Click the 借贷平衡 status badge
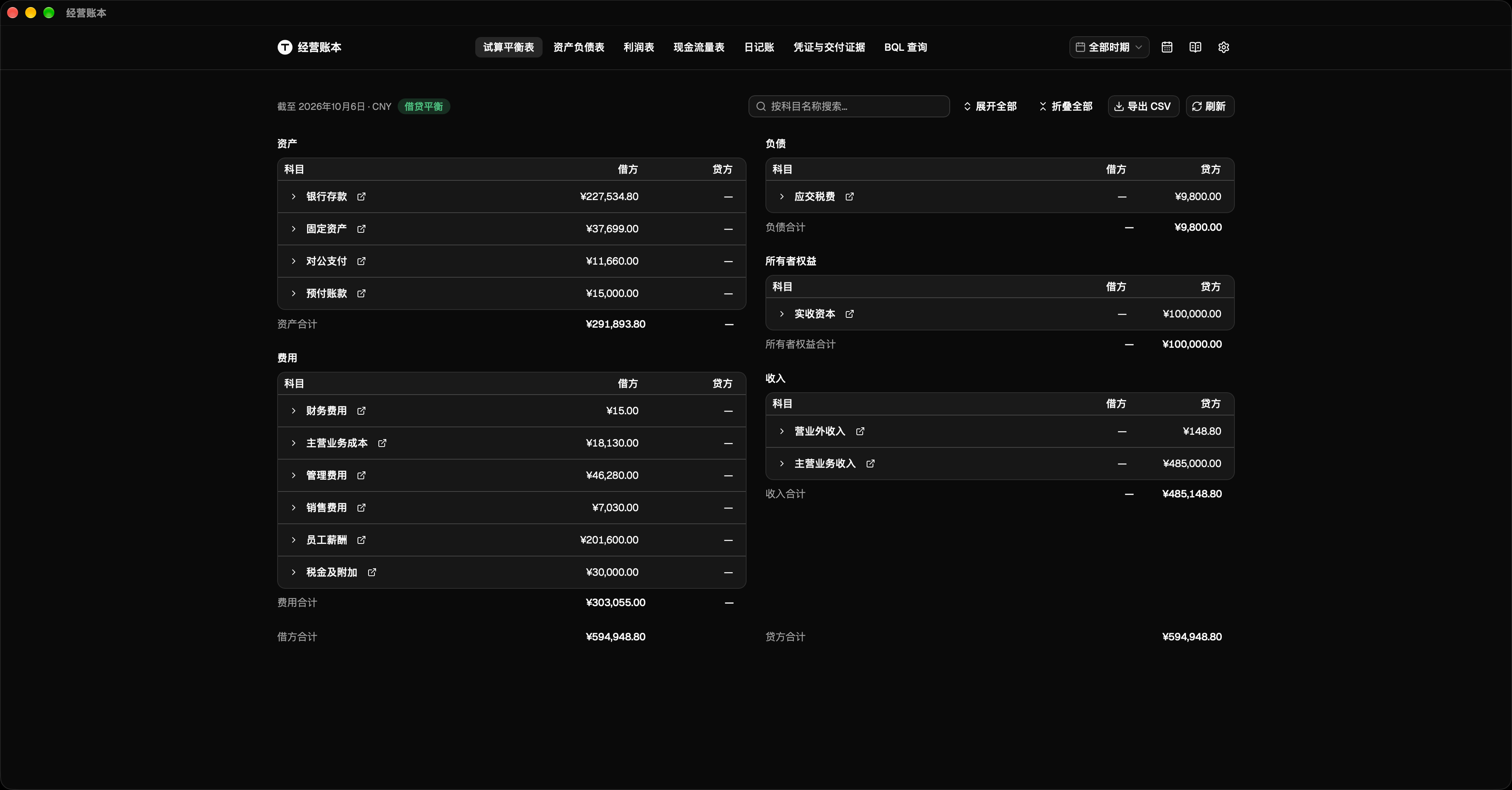Image resolution: width=1512 pixels, height=790 pixels. tap(424, 106)
